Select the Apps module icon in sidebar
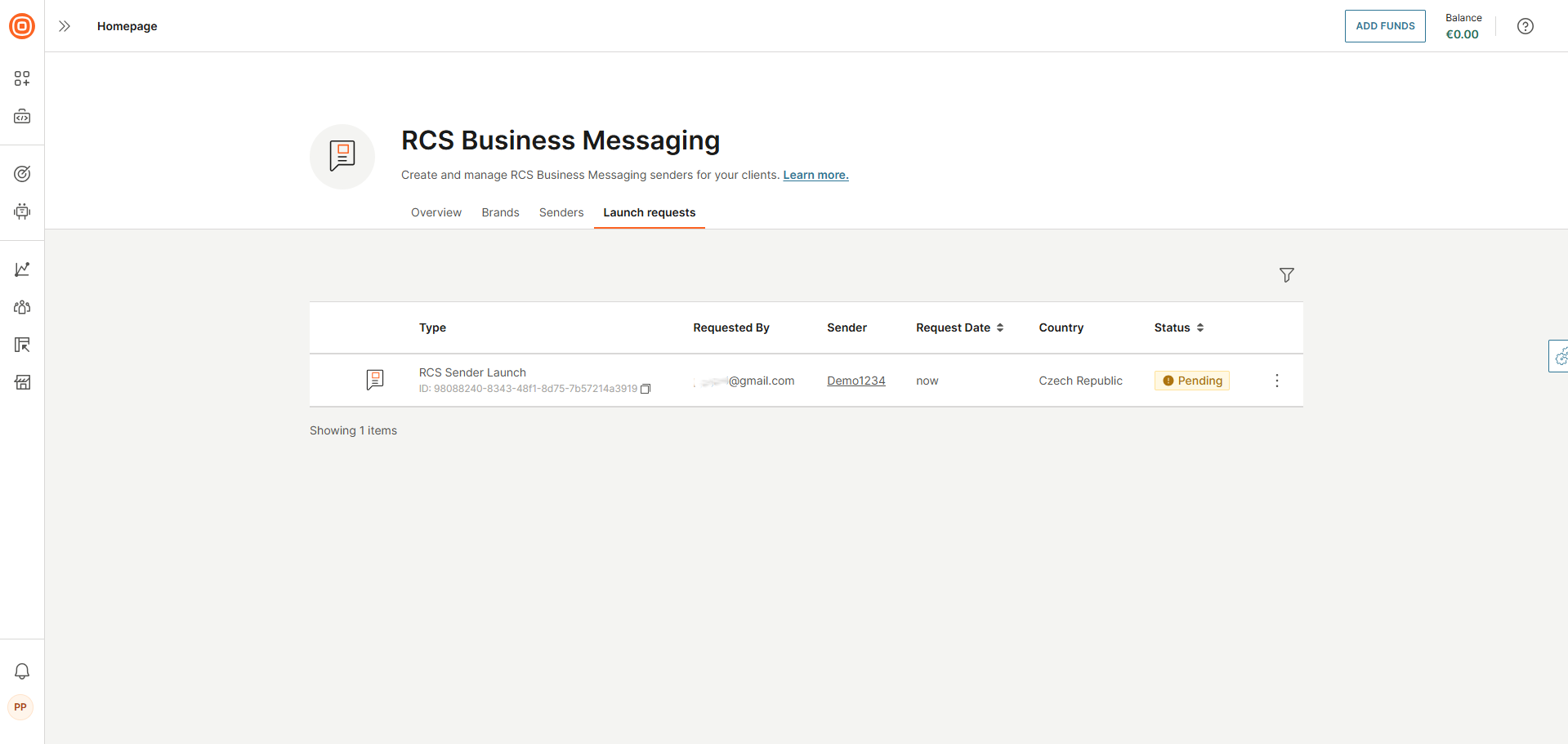Screen dimensions: 1568x744 [x=22, y=78]
